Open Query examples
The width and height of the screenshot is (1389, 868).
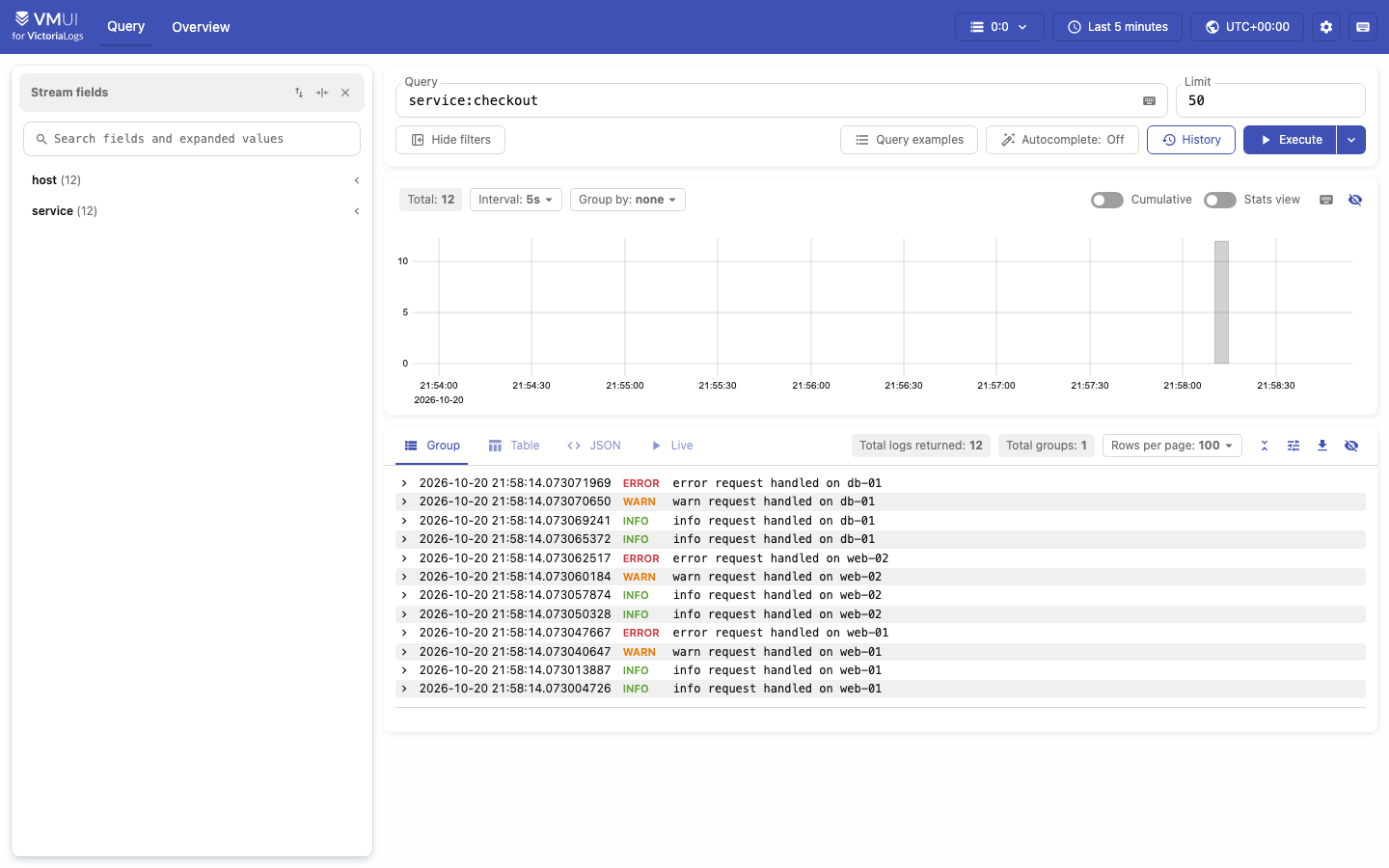[x=909, y=140]
